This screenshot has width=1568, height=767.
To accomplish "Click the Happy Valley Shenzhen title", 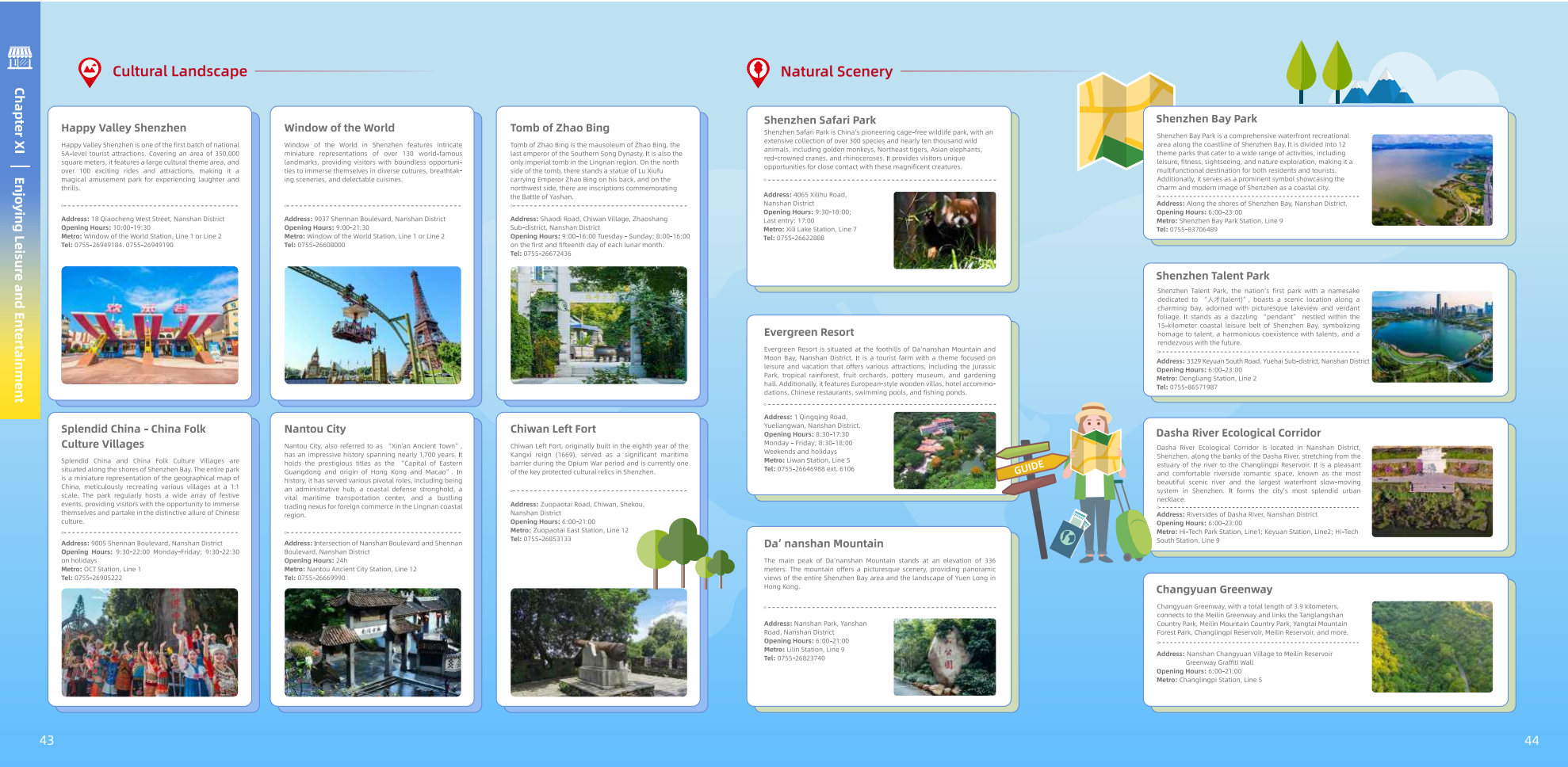I will click(124, 128).
